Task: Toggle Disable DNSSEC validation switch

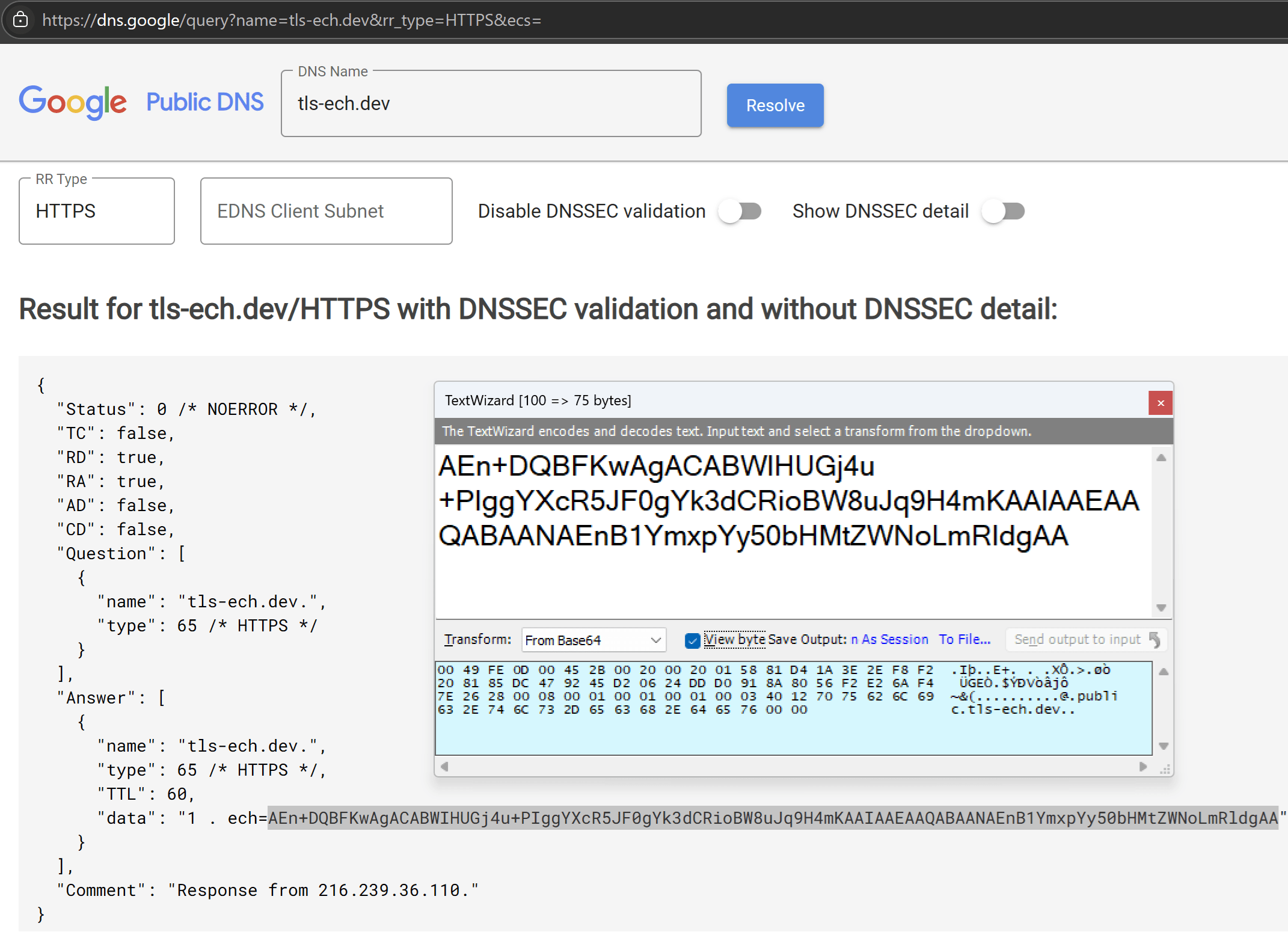Action: (x=740, y=211)
